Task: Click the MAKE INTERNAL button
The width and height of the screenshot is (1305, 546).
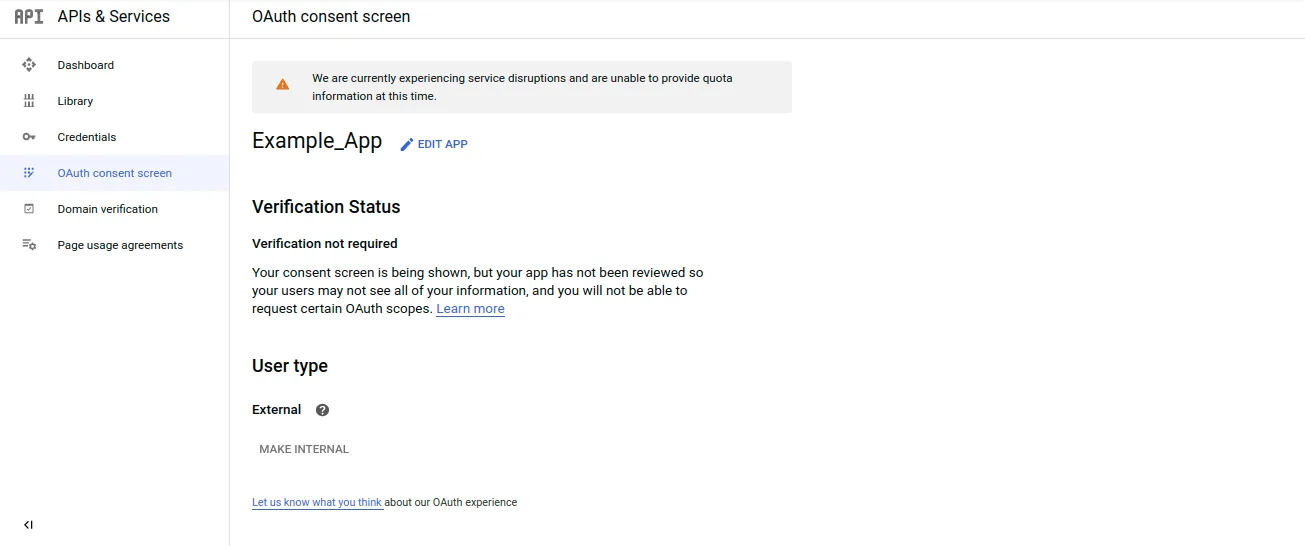Action: (304, 449)
